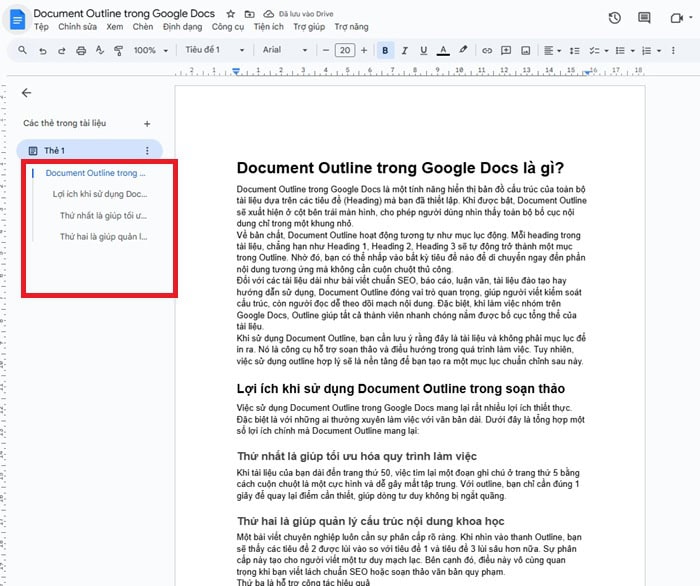Open the Arial font dropdown
Image resolution: width=700 pixels, height=586 pixels.
click(x=285, y=50)
